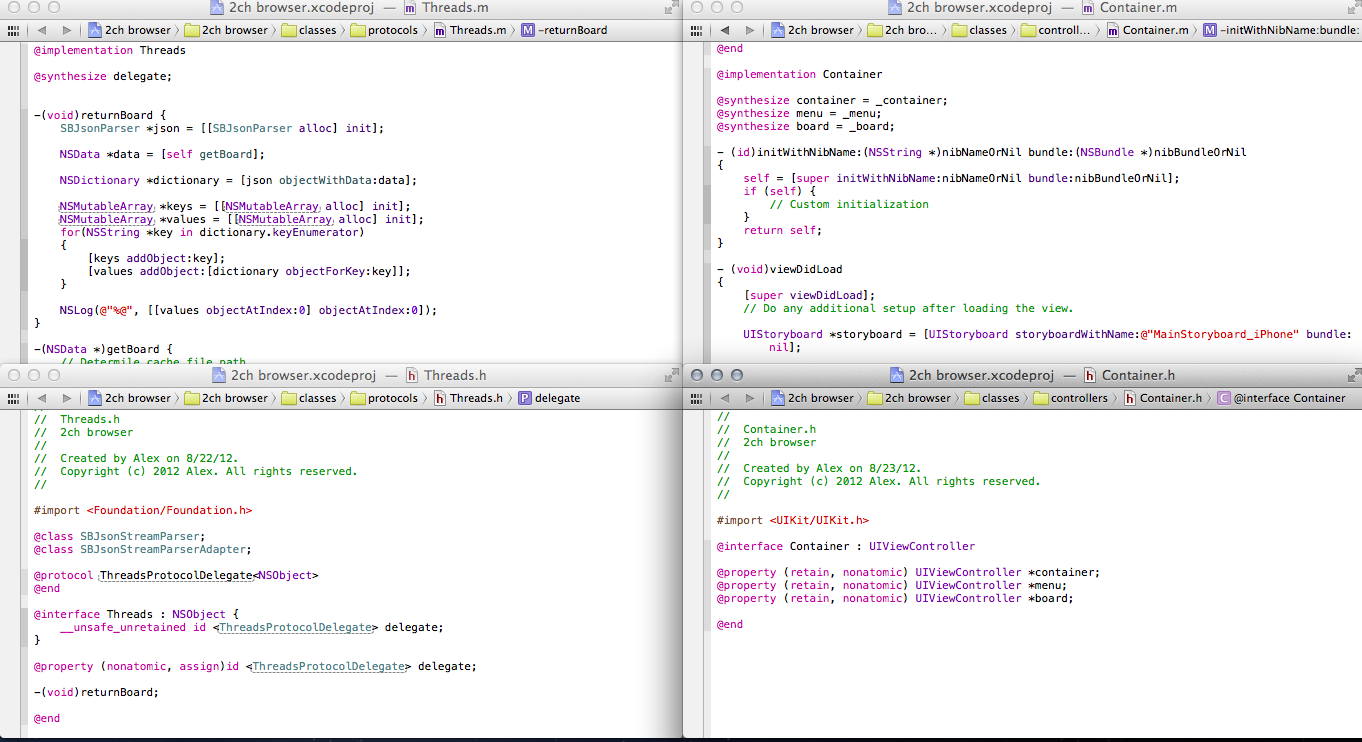1362x742 pixels.
Task: Click '[super viewDidLoad];' line
Action: pos(809,295)
